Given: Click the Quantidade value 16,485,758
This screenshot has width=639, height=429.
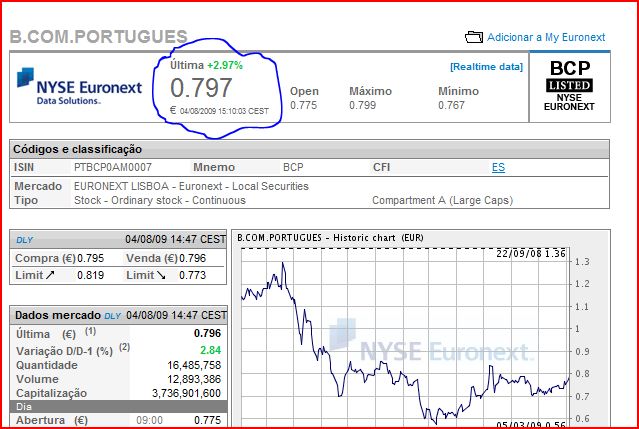Looking at the screenshot, I should click(x=194, y=365).
